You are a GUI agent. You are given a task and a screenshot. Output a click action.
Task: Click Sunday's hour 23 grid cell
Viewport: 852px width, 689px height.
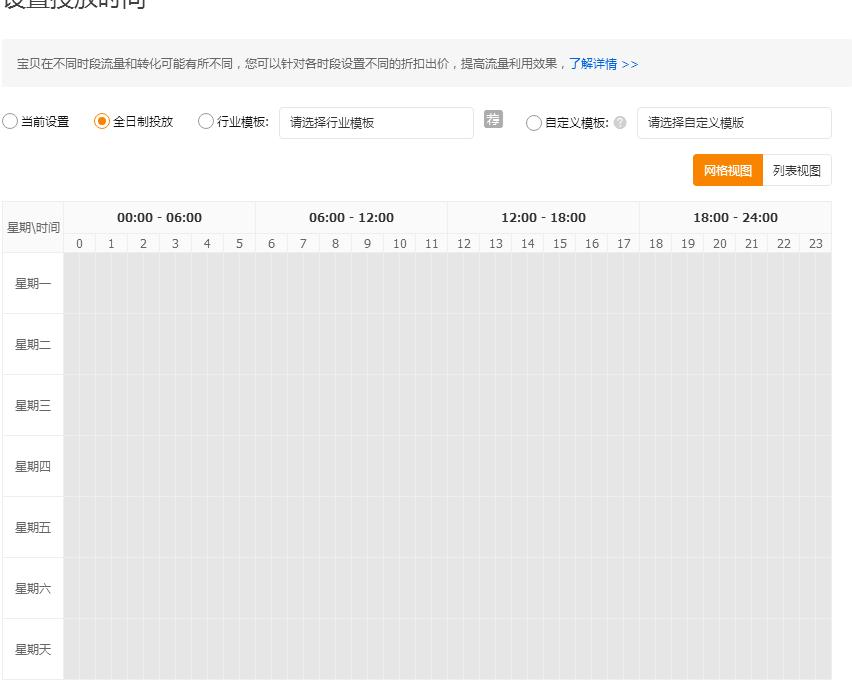pos(815,649)
